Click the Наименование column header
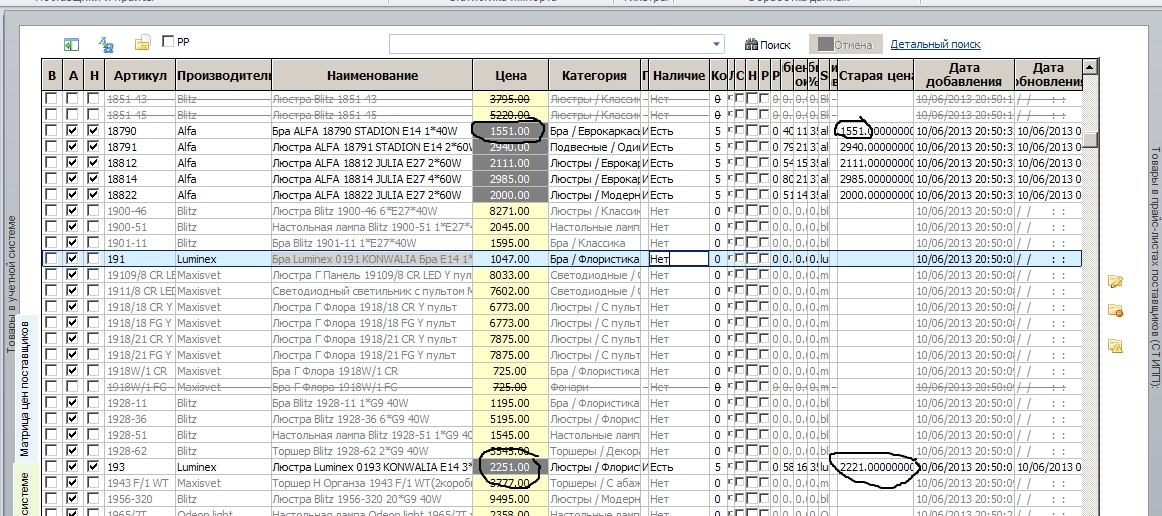1162x516 pixels. point(372,75)
